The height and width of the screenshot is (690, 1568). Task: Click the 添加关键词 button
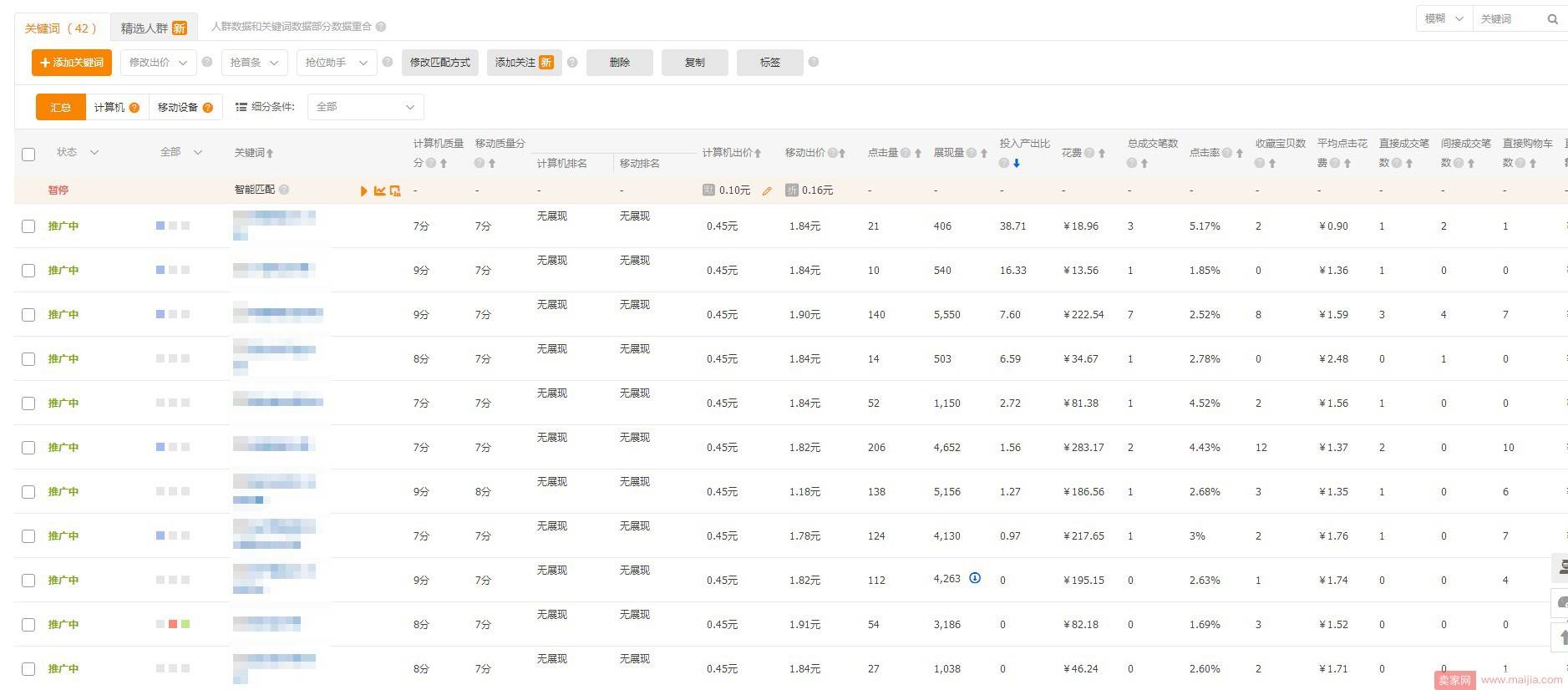pos(72,63)
